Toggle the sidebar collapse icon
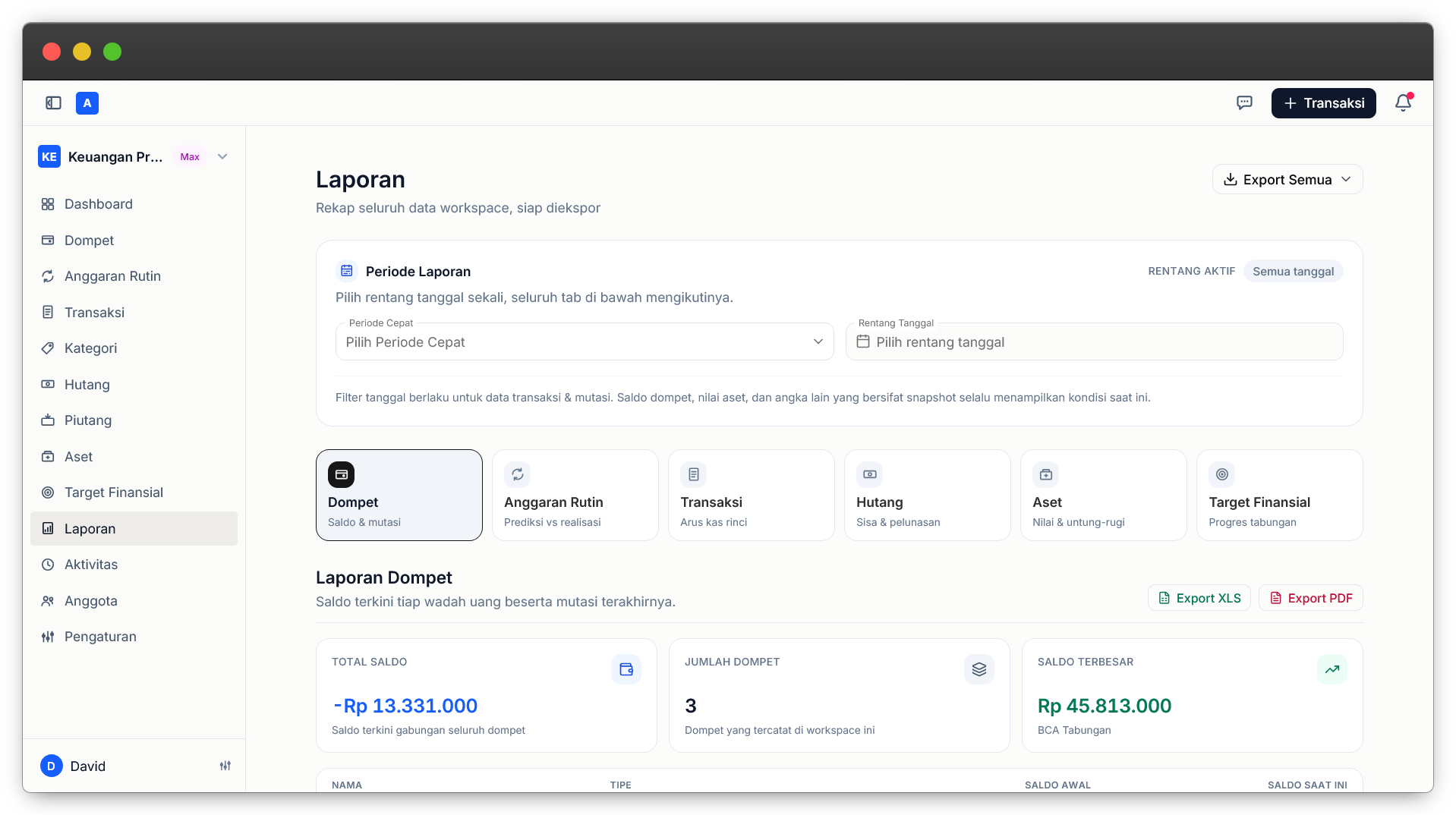 53,103
